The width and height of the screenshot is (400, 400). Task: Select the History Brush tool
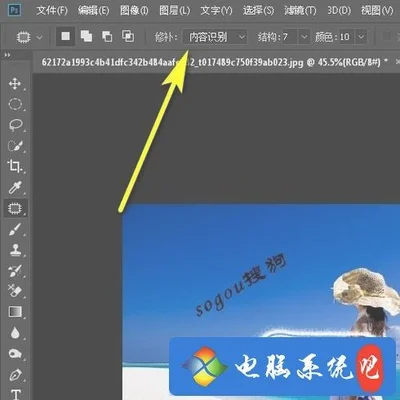[15, 271]
